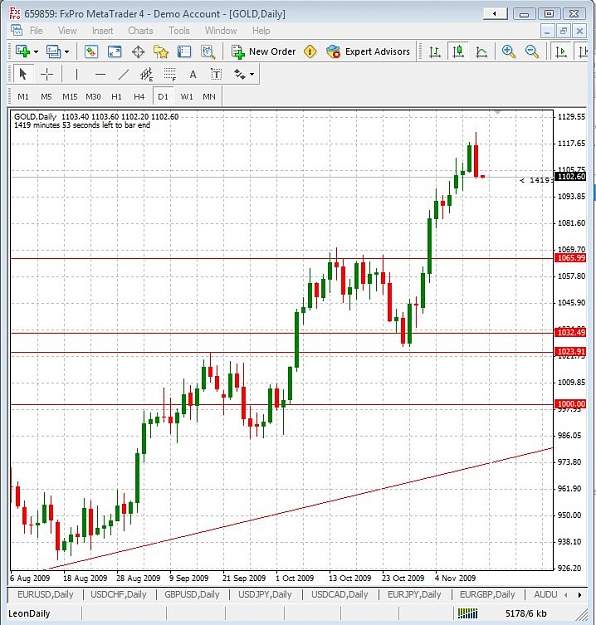The width and height of the screenshot is (596, 625).
Task: Show the Terminal panel icon
Action: pos(184,51)
